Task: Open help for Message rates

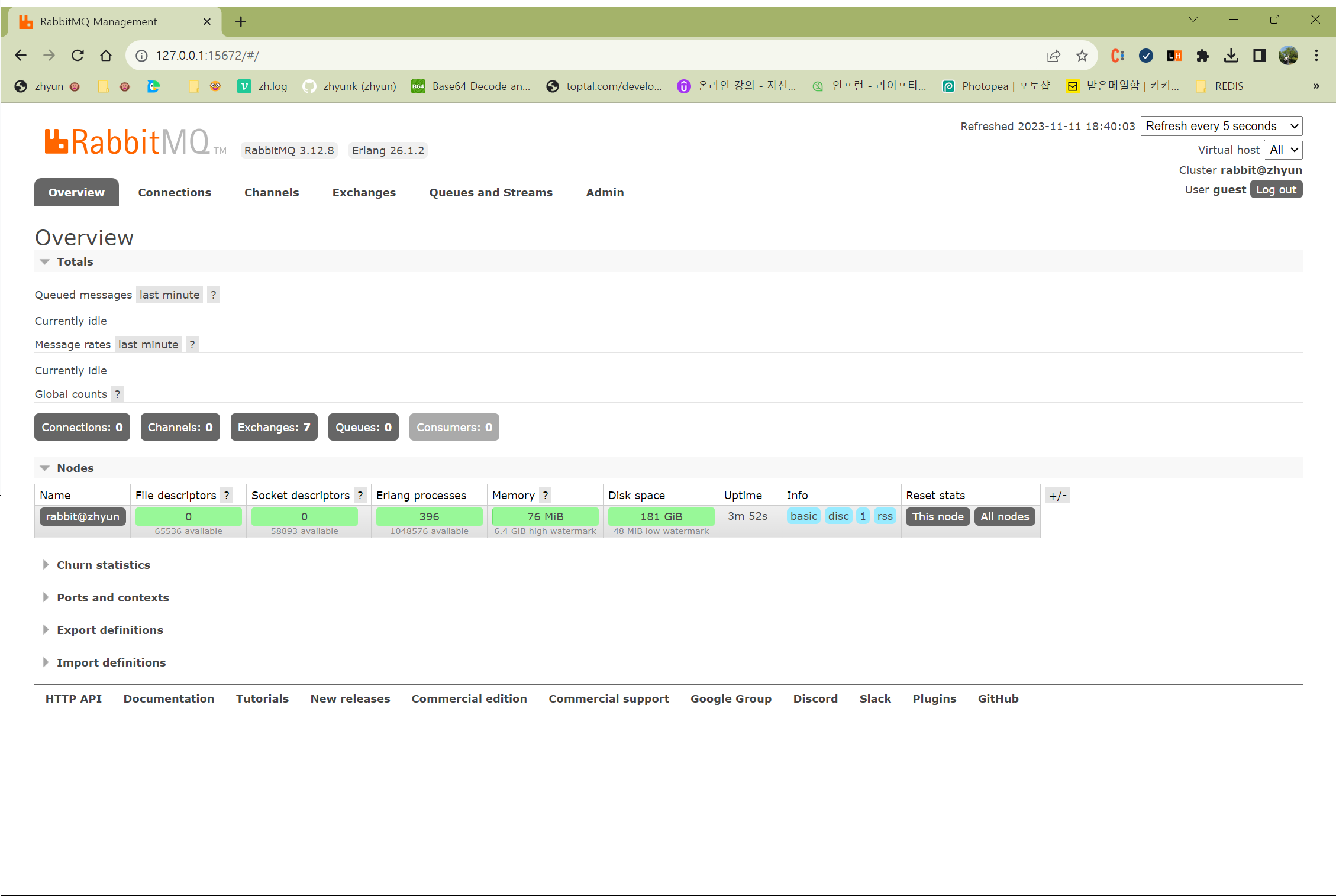Action: tap(192, 344)
